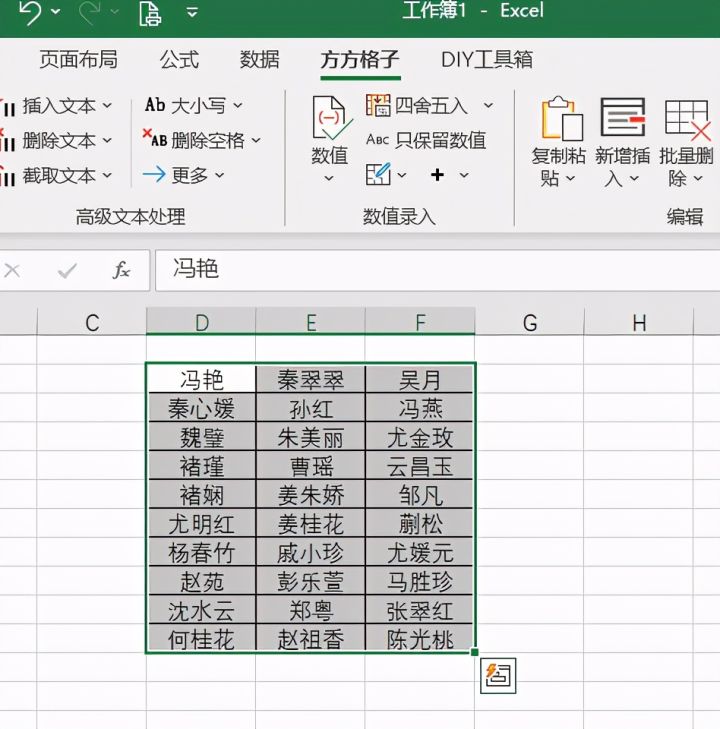Click the 只保留数值 Abc button
This screenshot has width=720, height=729.
point(426,140)
